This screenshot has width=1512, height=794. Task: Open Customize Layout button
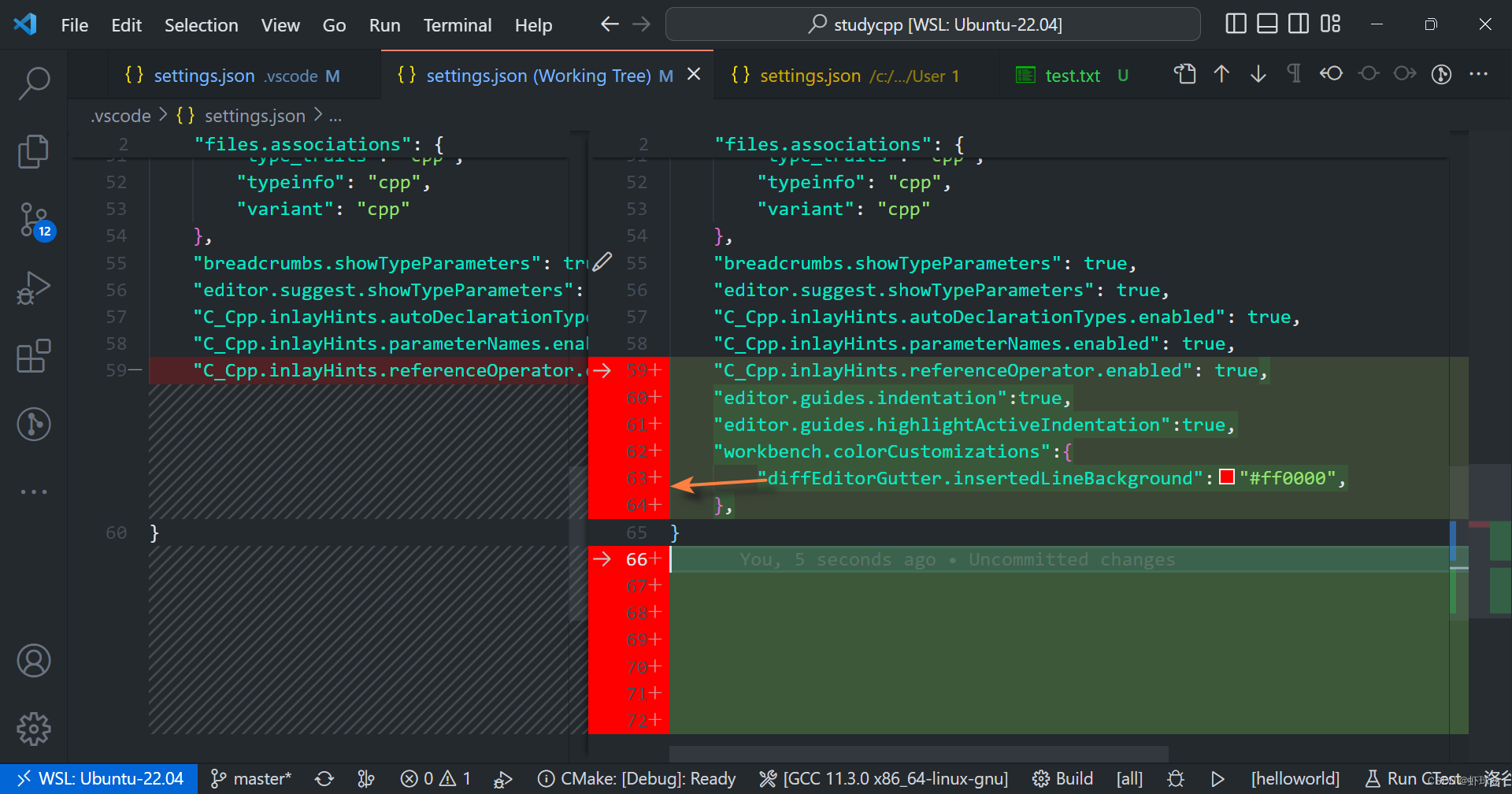1330,24
